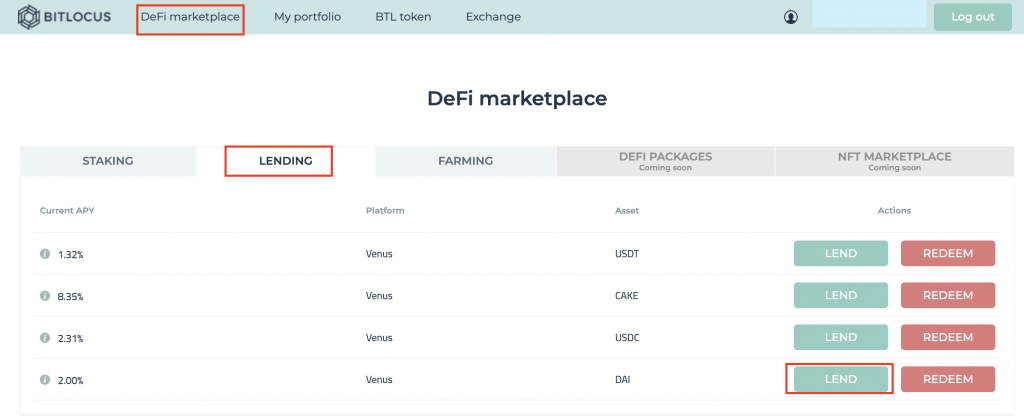Image resolution: width=1024 pixels, height=416 pixels.
Task: Open the user profile icon
Action: coord(791,18)
